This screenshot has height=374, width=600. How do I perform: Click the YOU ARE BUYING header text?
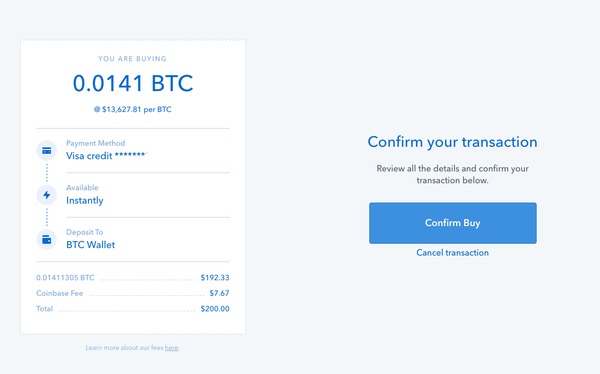click(x=132, y=59)
